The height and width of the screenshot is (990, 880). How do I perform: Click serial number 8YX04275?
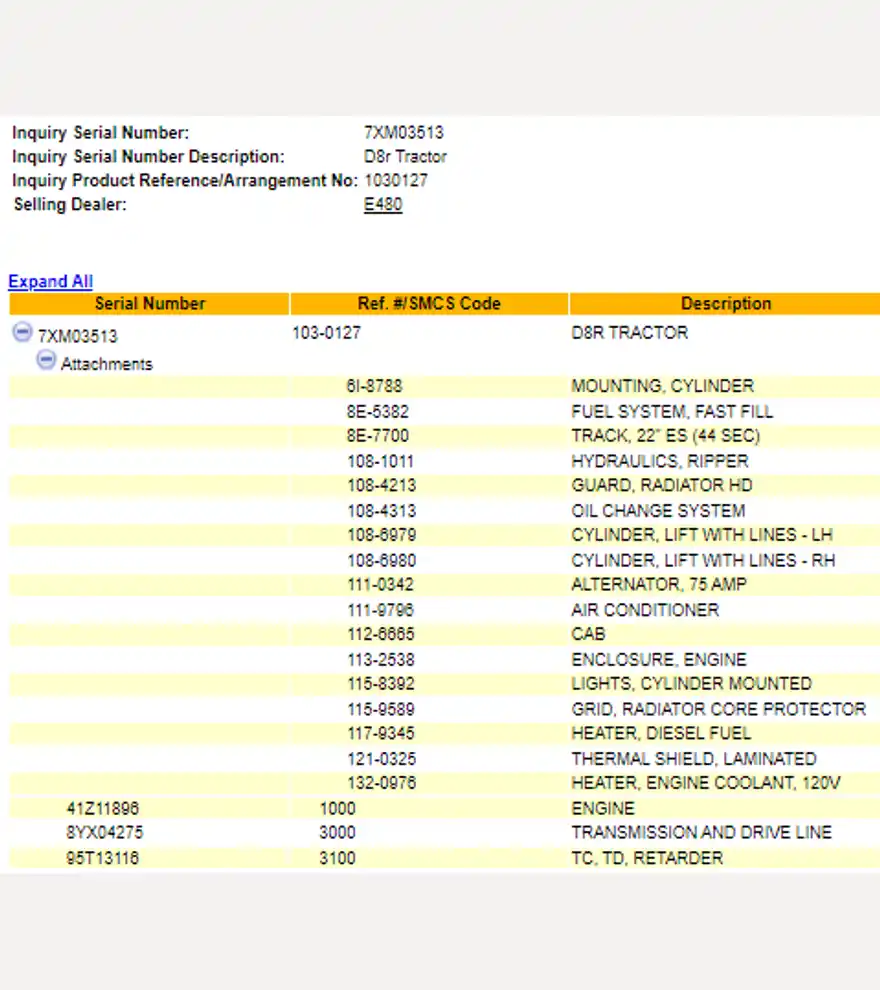(105, 833)
